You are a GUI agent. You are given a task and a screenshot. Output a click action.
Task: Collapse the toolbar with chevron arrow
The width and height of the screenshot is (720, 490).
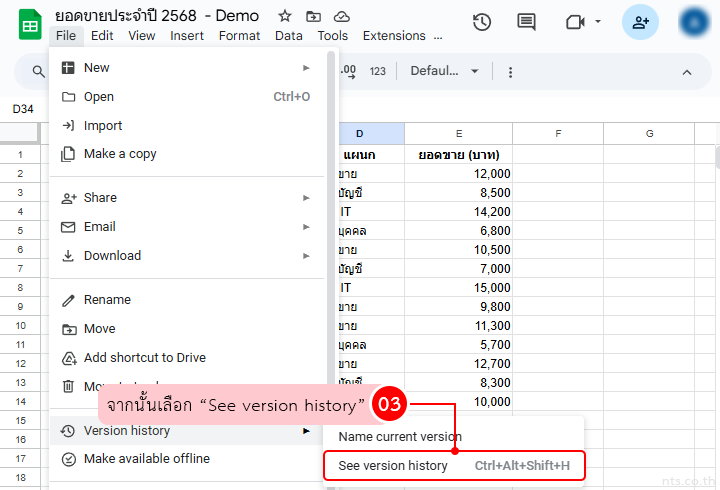click(687, 72)
